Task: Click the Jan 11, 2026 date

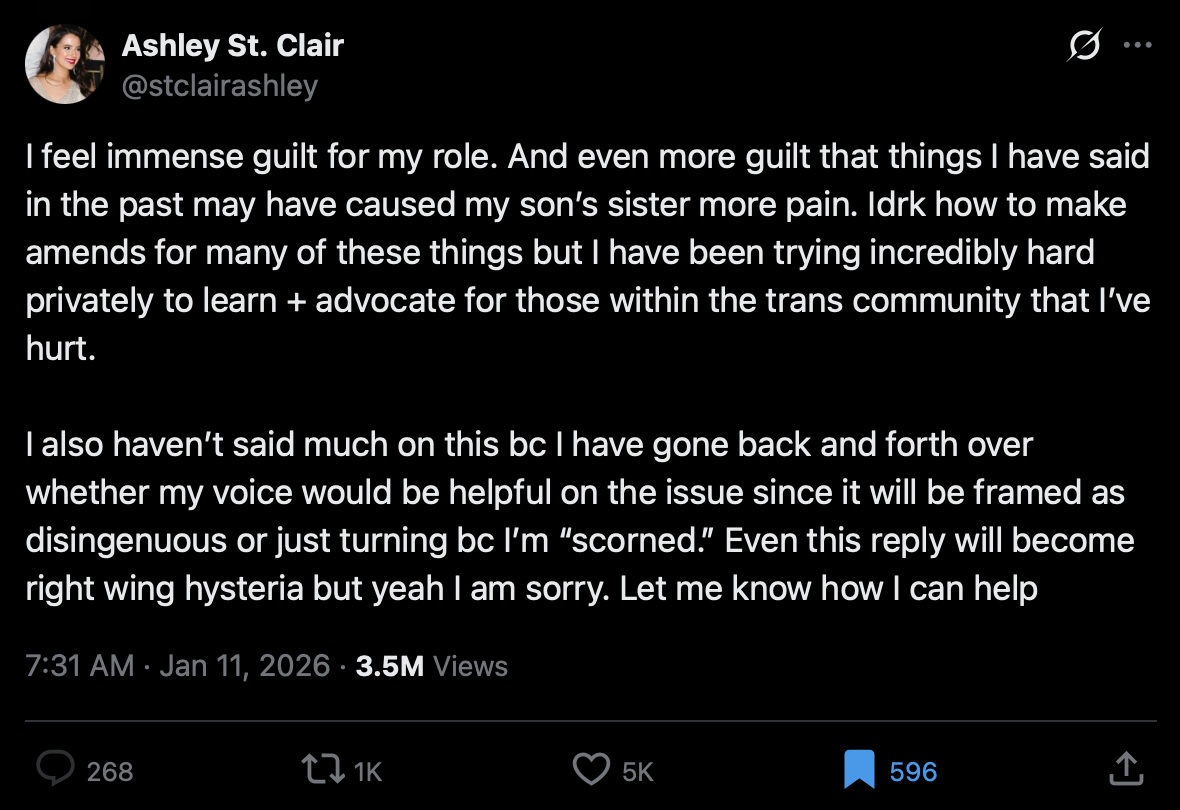Action: click(x=244, y=666)
